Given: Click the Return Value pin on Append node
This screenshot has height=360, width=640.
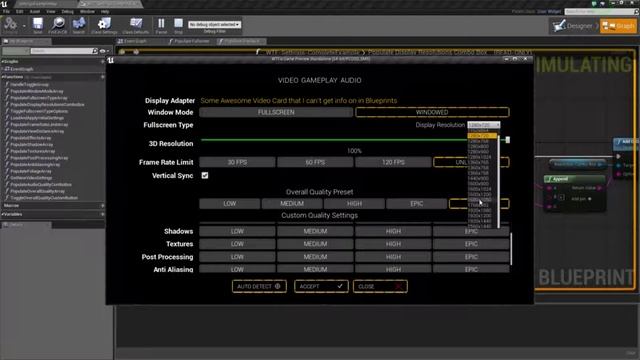Looking at the screenshot, I should click(x=600, y=188).
